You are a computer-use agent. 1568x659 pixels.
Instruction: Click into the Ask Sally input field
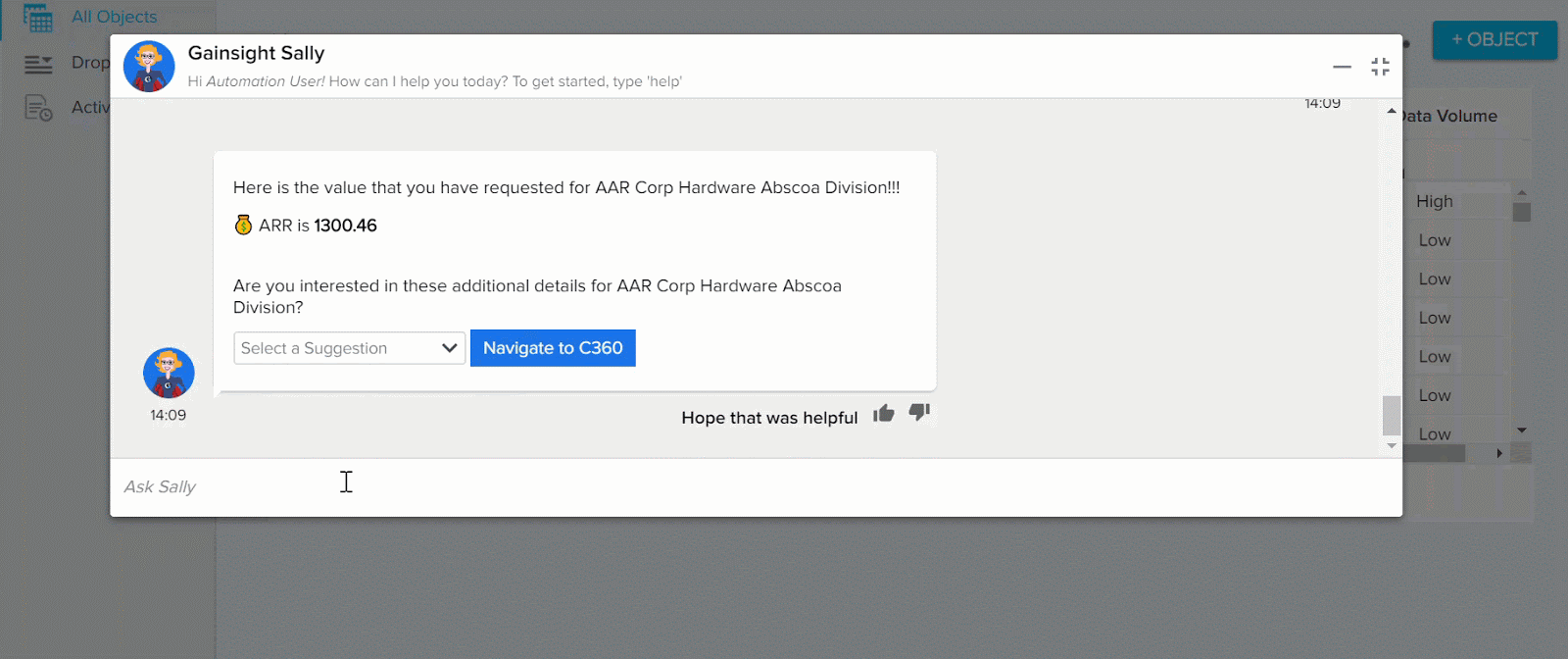tap(755, 487)
